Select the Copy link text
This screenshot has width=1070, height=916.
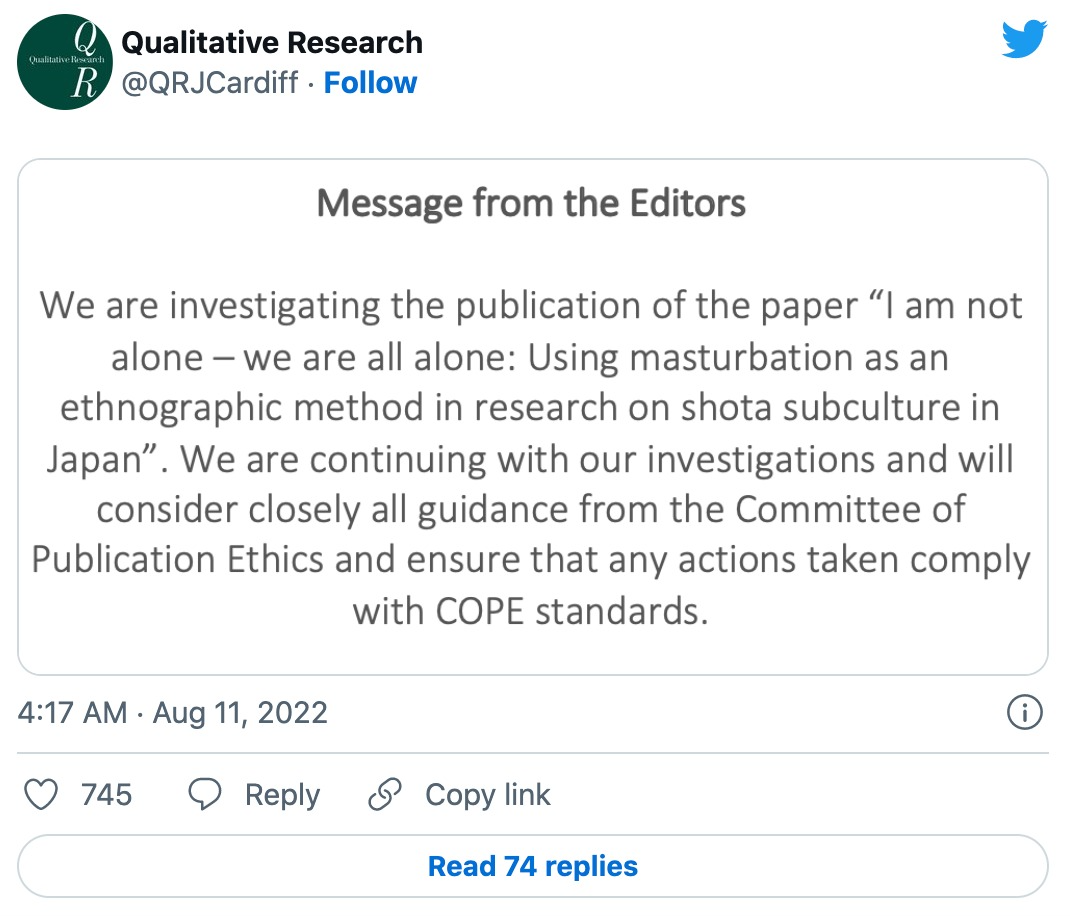(x=487, y=795)
